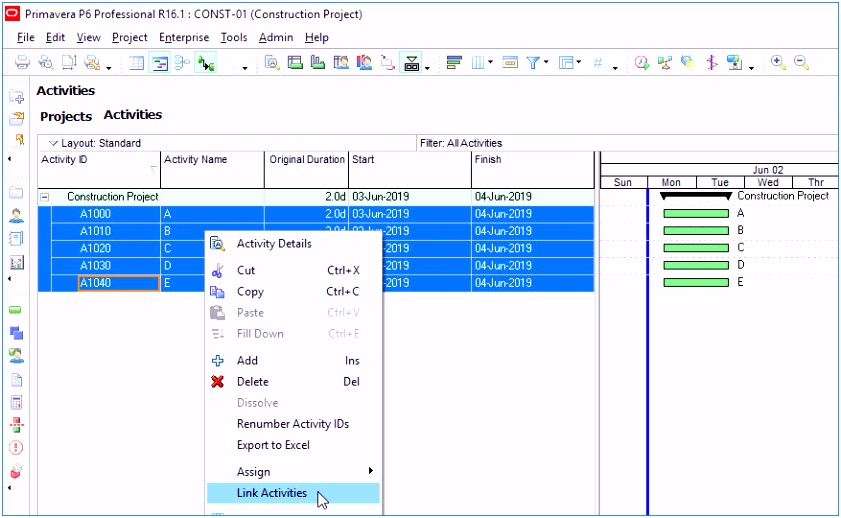Screen dimensions: 841x518
Task: Open the Bars formatting icon
Action: pos(454,63)
